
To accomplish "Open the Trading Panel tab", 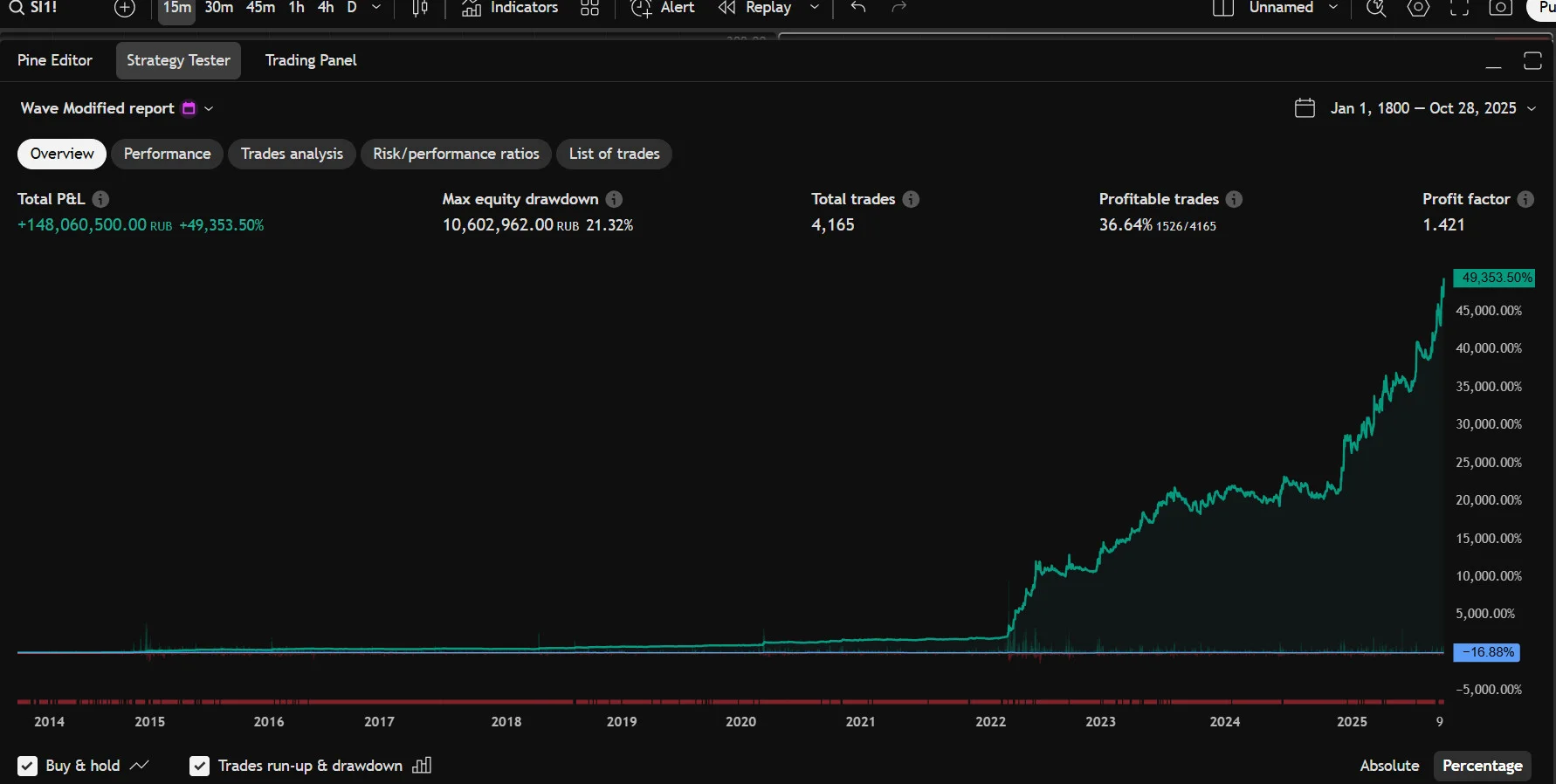I will (311, 60).
